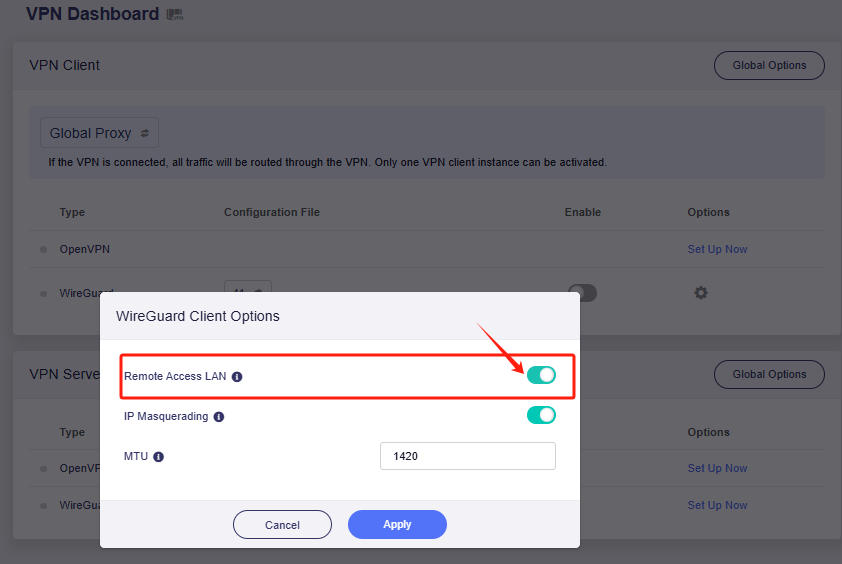Toggle the WireGuard client Enable switch

click(x=582, y=292)
